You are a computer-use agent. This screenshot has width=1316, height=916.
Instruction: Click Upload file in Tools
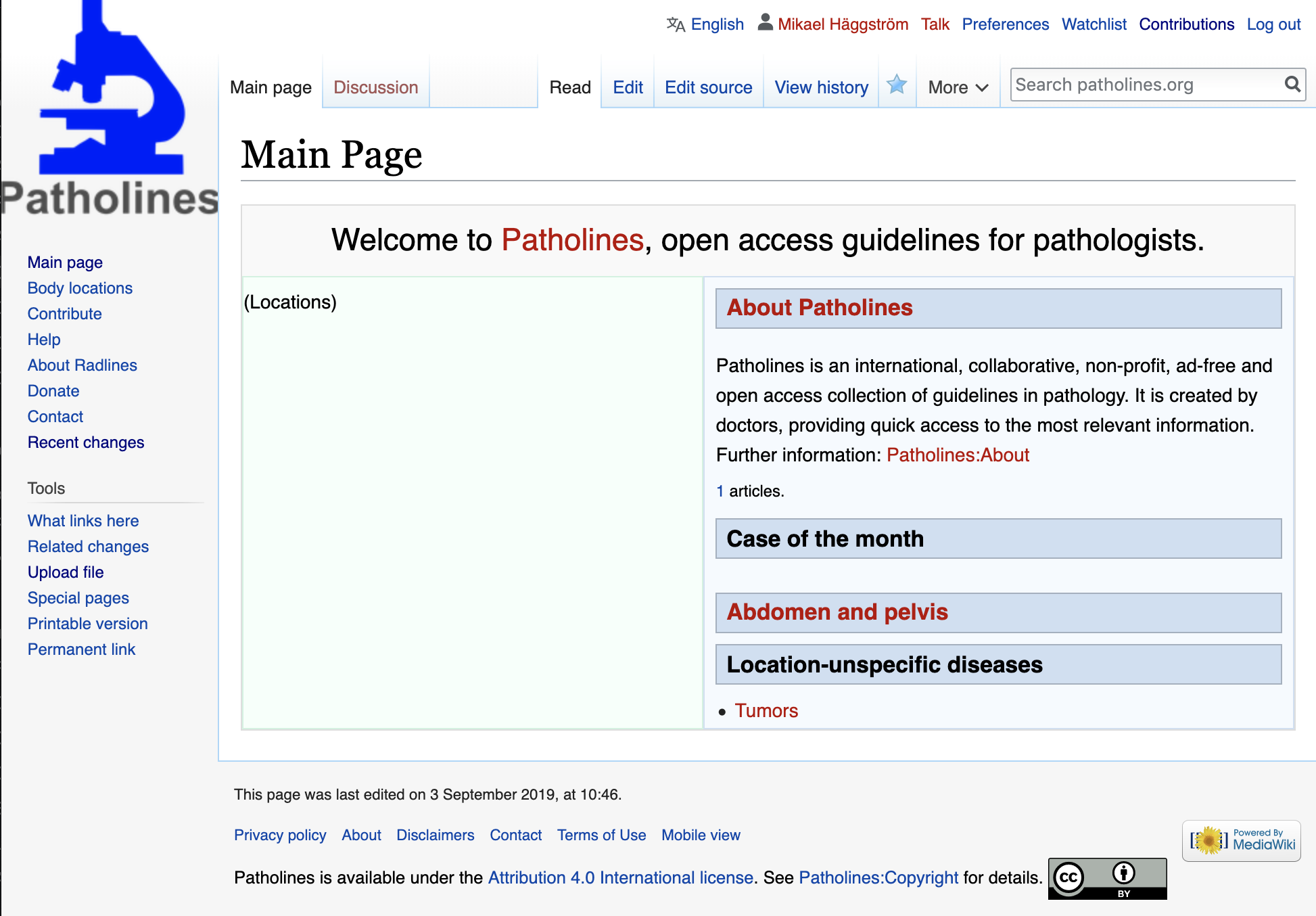(x=66, y=572)
